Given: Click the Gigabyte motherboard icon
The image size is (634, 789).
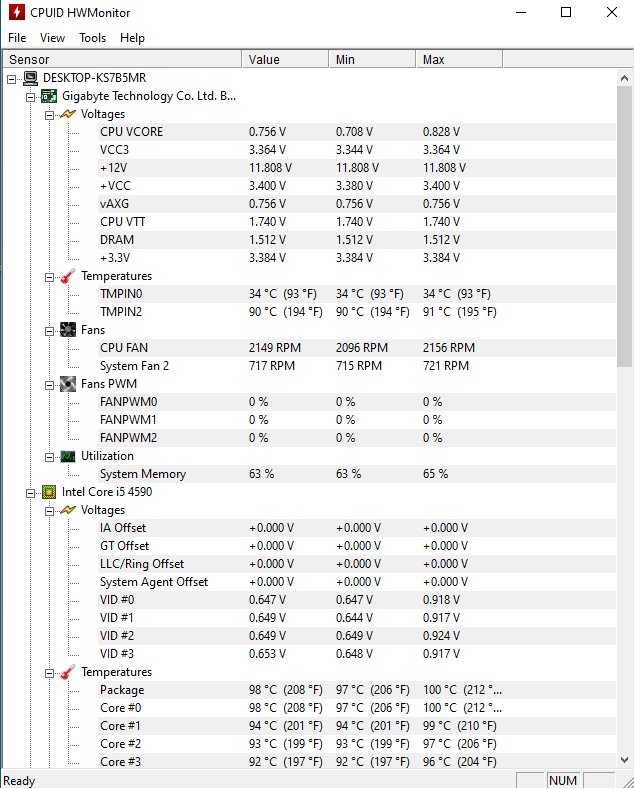Looking at the screenshot, I should click(49, 96).
